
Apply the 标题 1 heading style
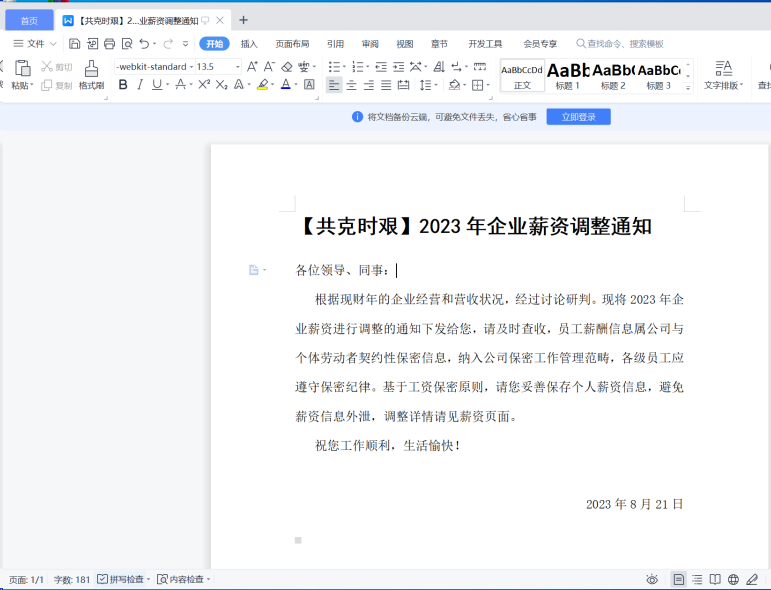click(568, 76)
